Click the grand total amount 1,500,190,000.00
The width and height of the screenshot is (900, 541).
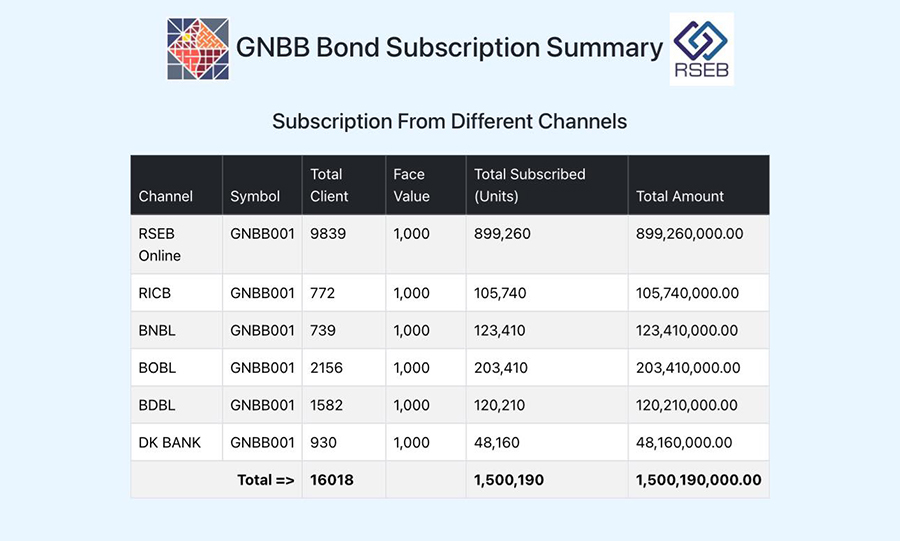tap(699, 480)
